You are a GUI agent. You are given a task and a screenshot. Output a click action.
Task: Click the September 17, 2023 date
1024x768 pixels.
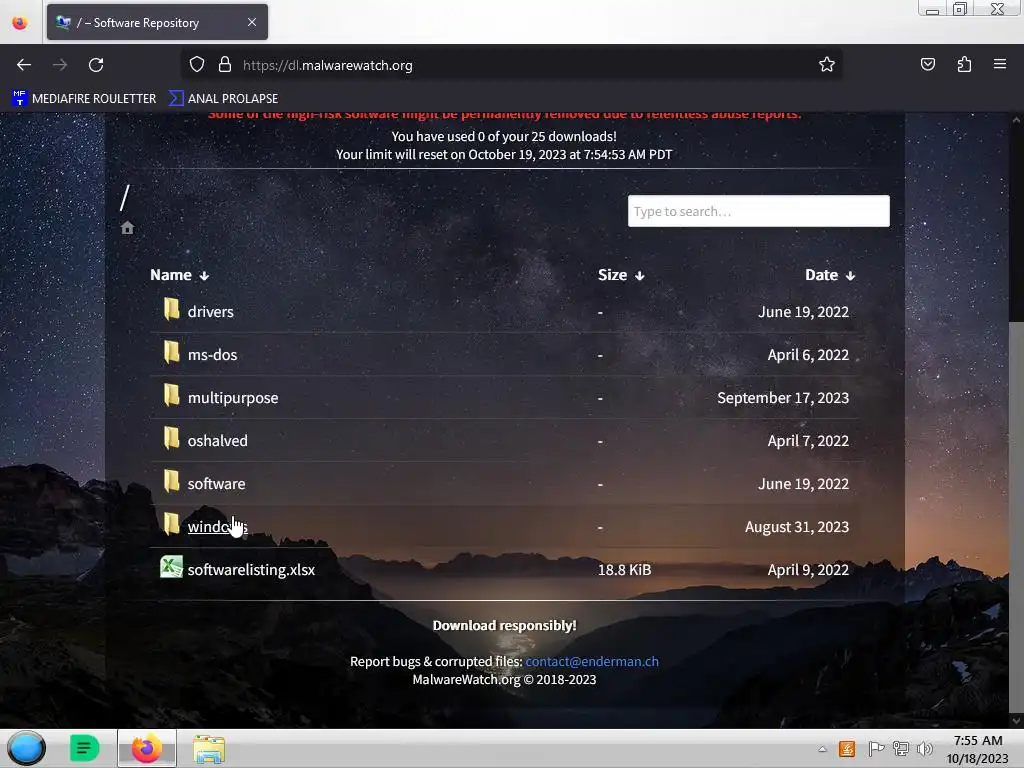coord(783,398)
